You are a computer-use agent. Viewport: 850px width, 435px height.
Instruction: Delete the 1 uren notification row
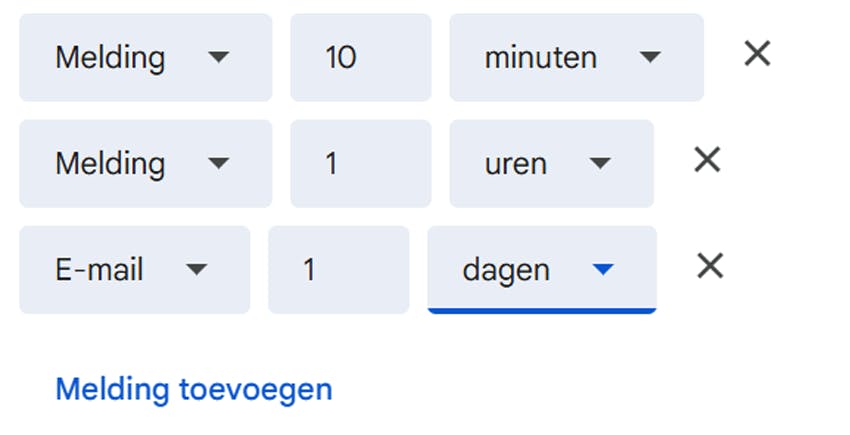tap(707, 160)
